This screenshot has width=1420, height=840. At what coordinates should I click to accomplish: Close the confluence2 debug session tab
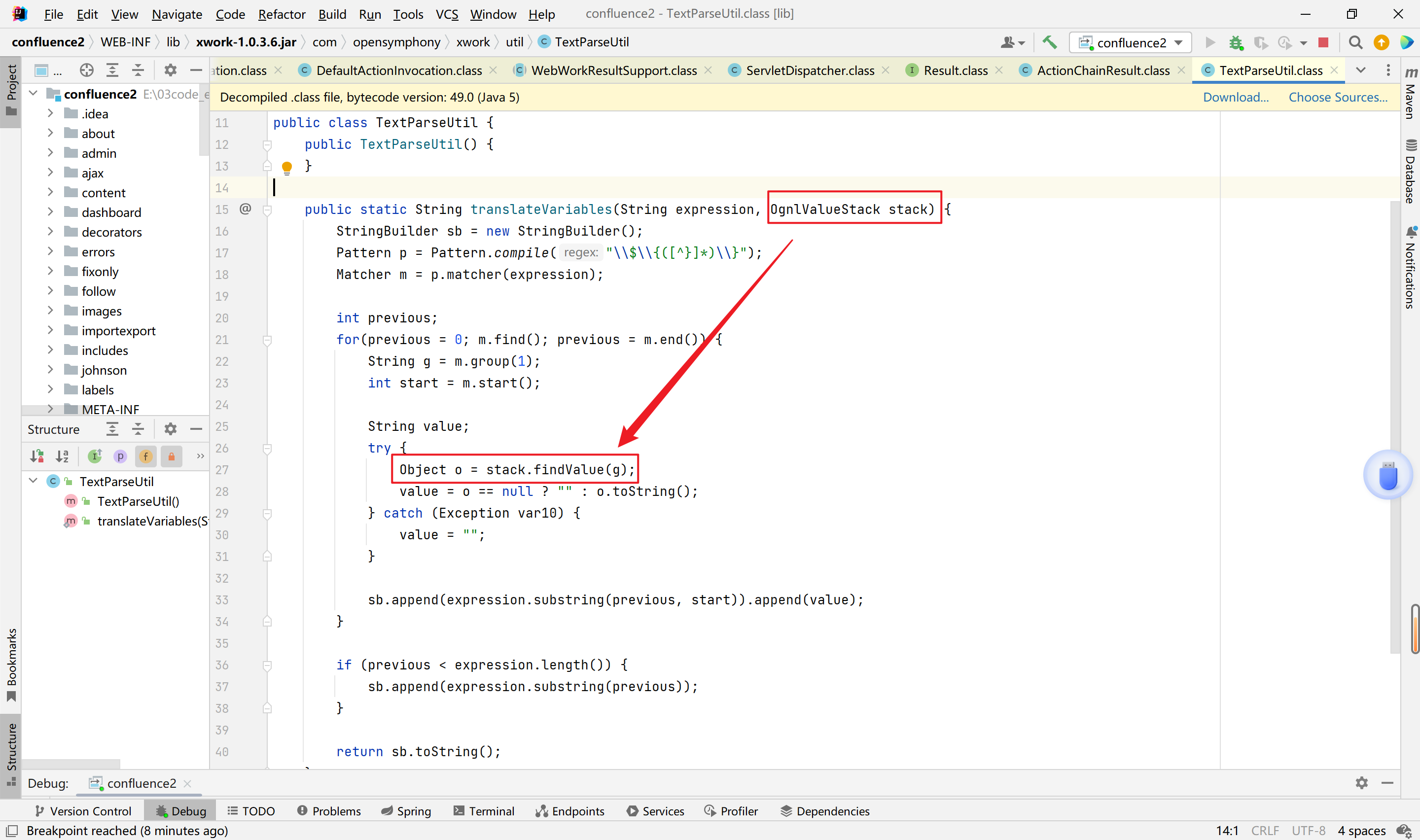tap(187, 783)
